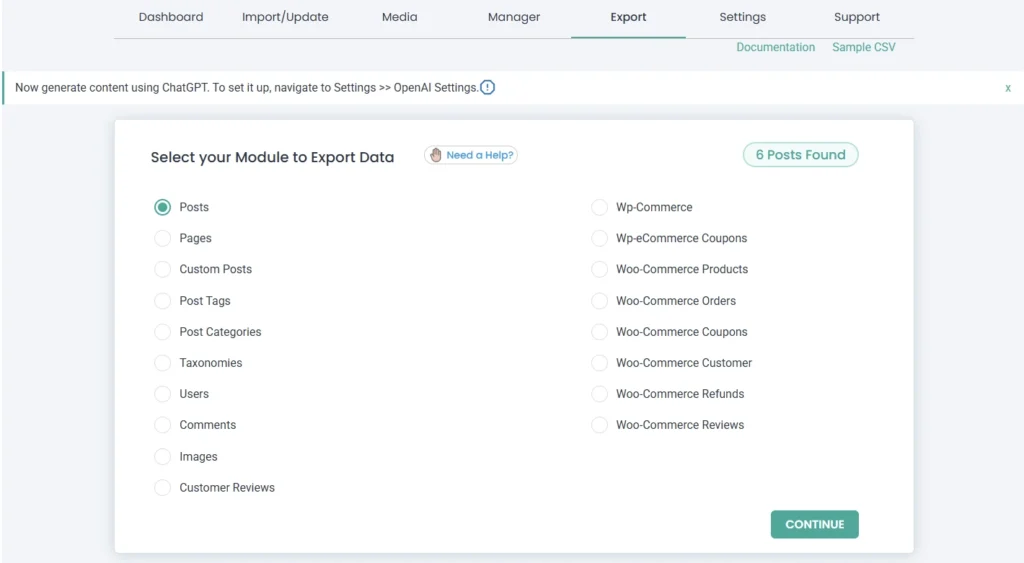Click the Need a Help hand icon
The width and height of the screenshot is (1024, 563).
coord(435,155)
